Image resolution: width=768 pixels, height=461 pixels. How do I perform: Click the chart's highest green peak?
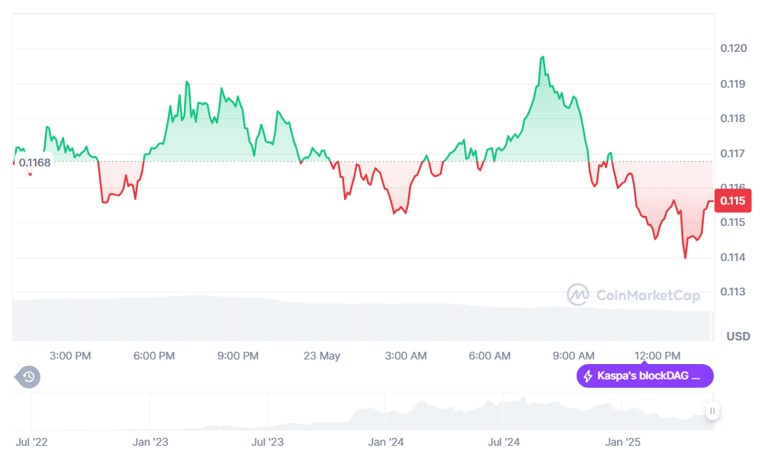coord(542,58)
